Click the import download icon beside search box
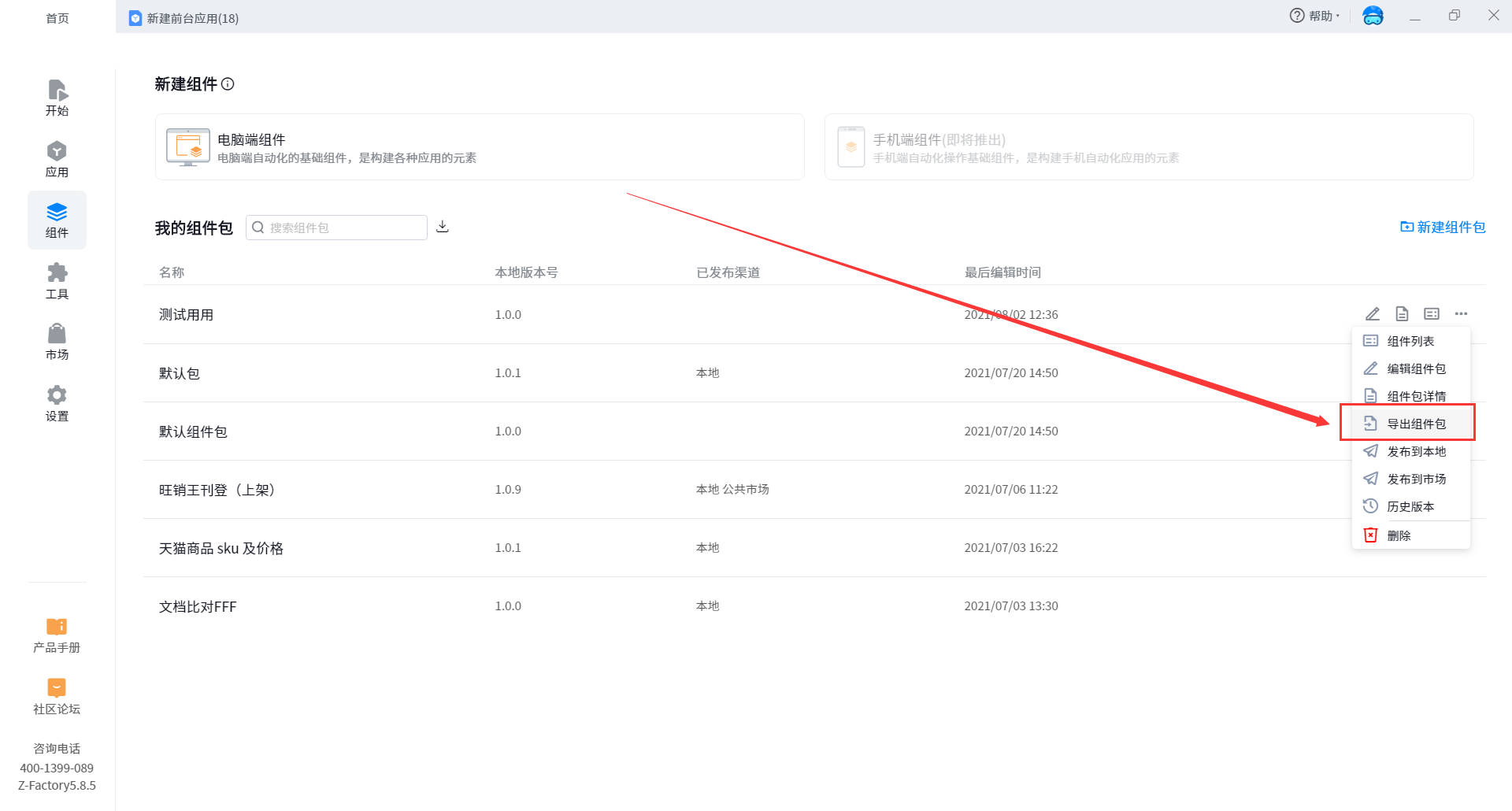 tap(443, 227)
